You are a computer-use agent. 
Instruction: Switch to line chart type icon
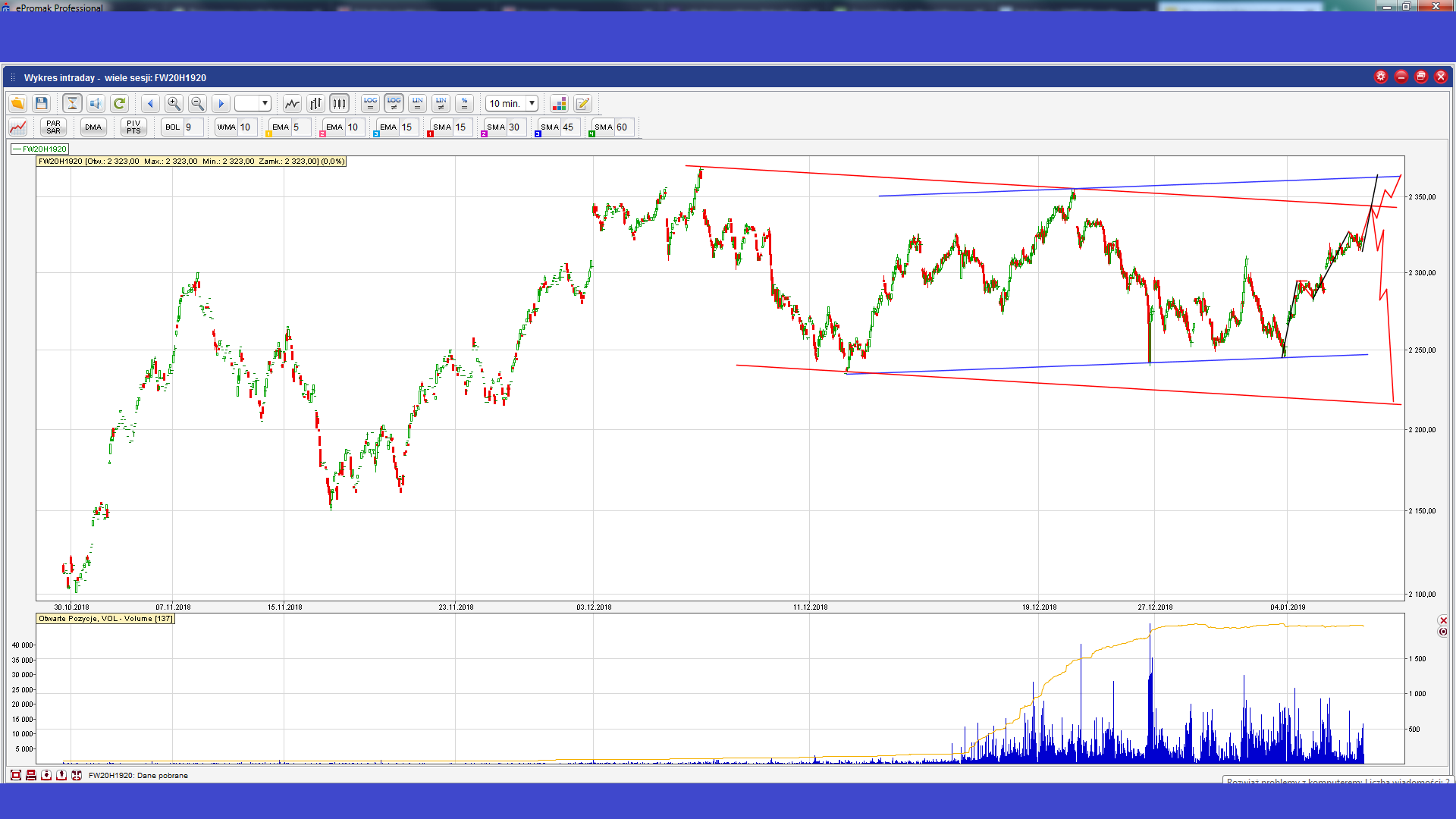click(292, 103)
